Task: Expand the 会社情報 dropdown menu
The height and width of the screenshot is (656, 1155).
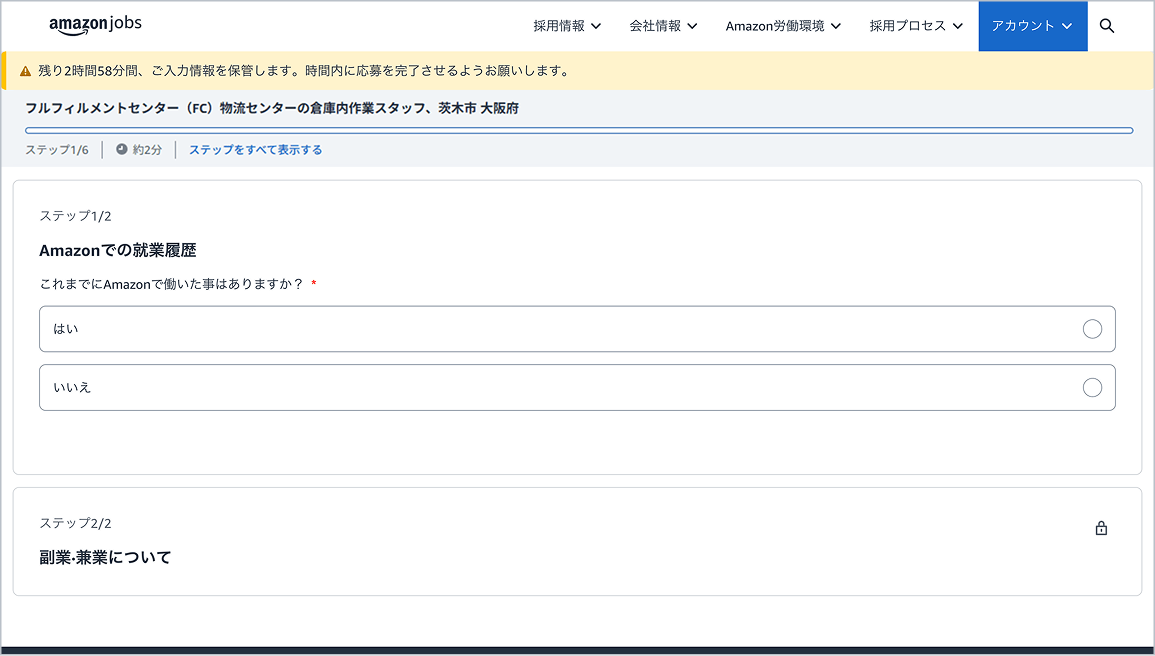Action: point(663,26)
